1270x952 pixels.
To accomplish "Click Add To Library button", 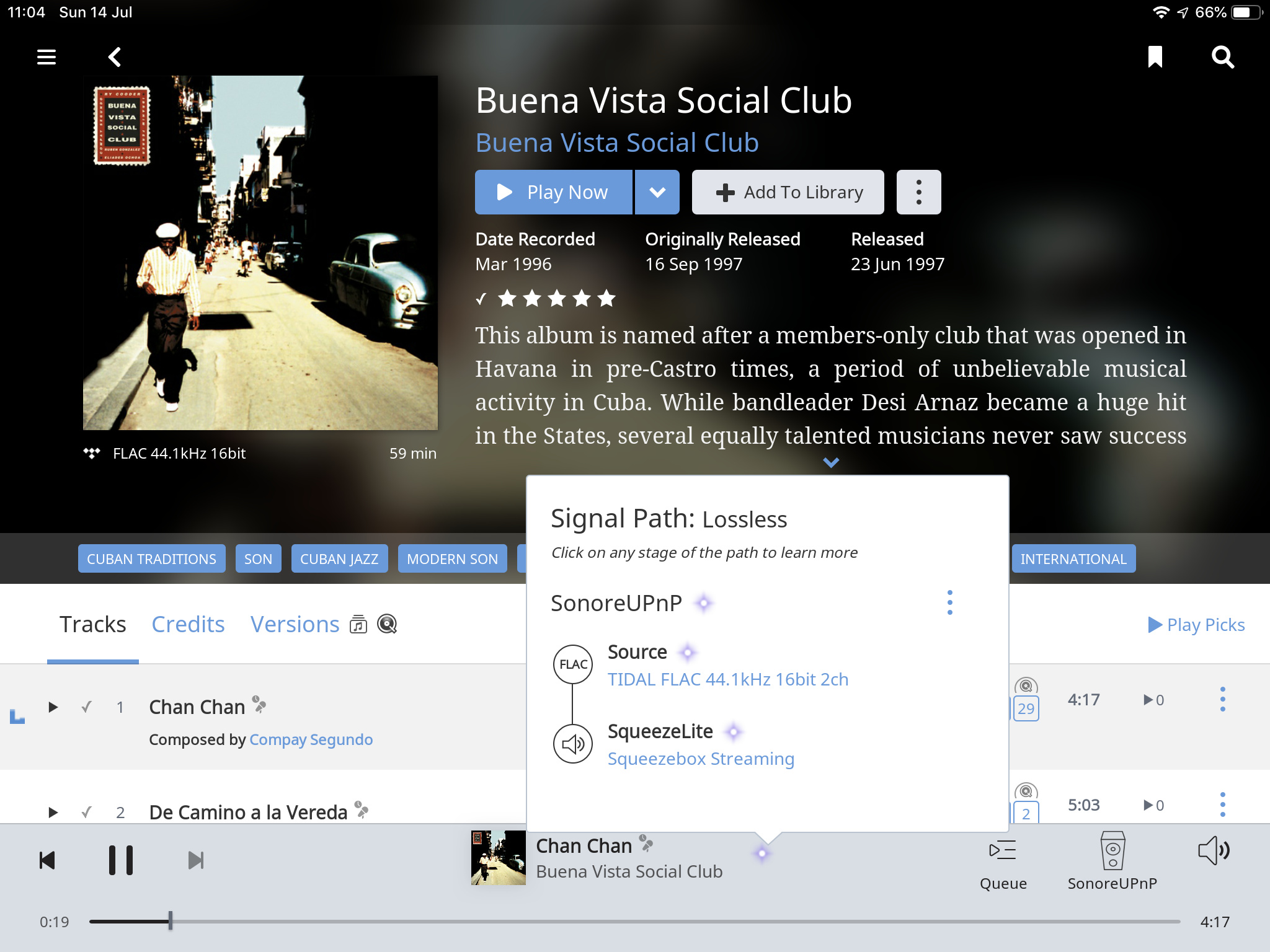I will [788, 192].
